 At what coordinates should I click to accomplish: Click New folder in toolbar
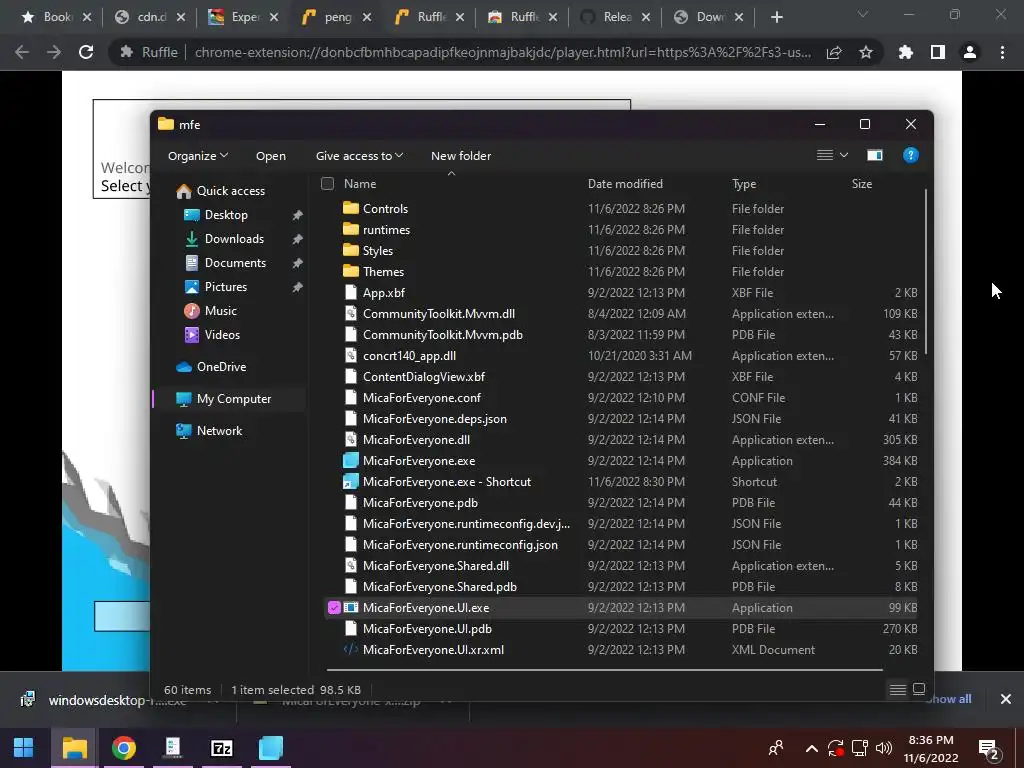click(x=460, y=155)
